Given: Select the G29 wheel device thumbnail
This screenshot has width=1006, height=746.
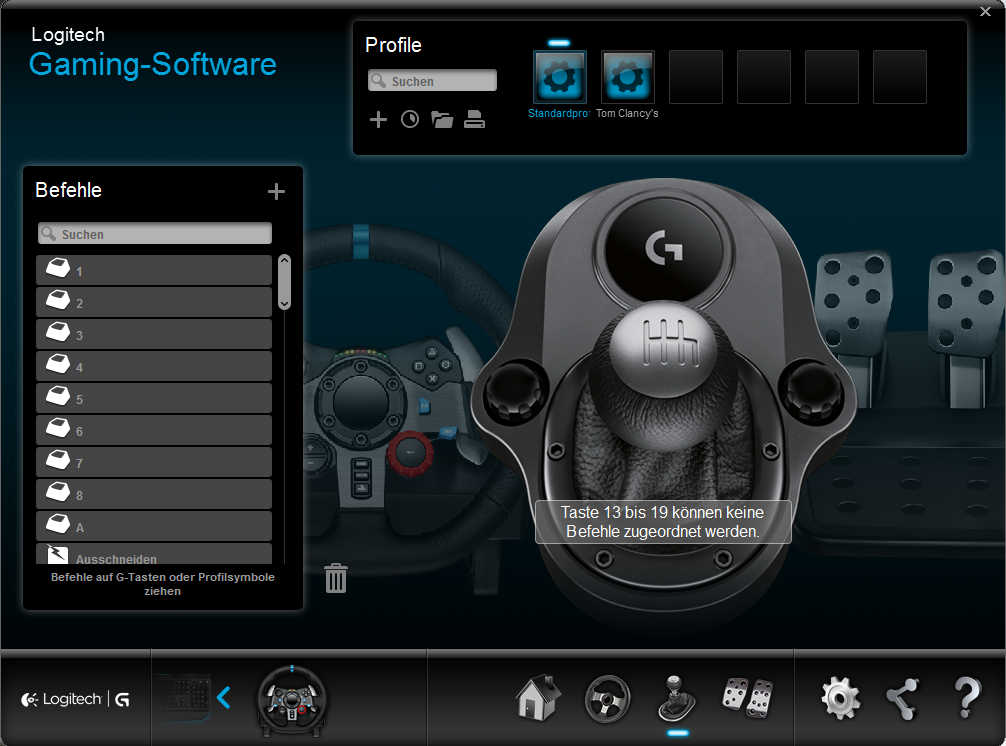Looking at the screenshot, I should [292, 701].
